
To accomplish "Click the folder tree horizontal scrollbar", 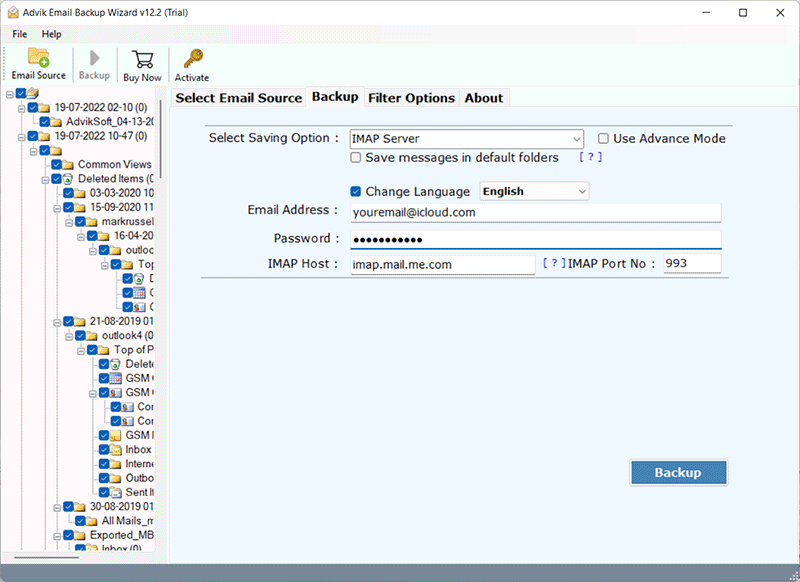I will [47, 558].
